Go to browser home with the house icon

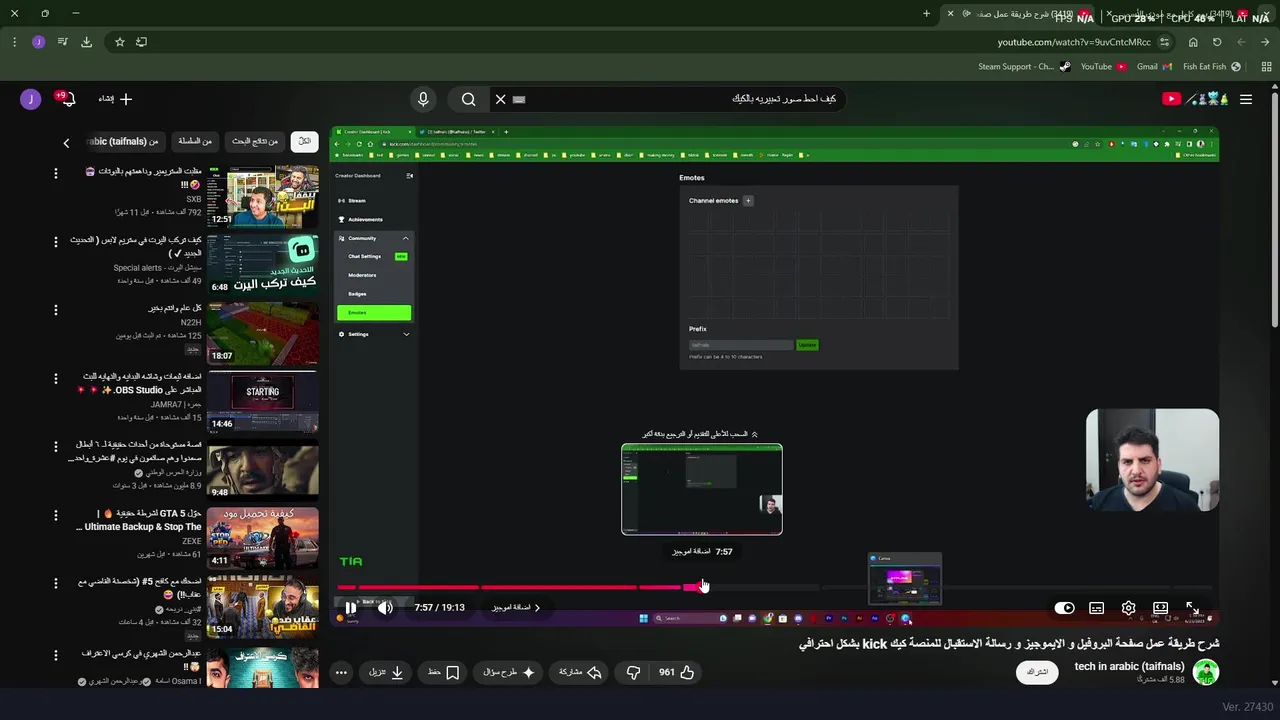pyautogui.click(x=1193, y=42)
